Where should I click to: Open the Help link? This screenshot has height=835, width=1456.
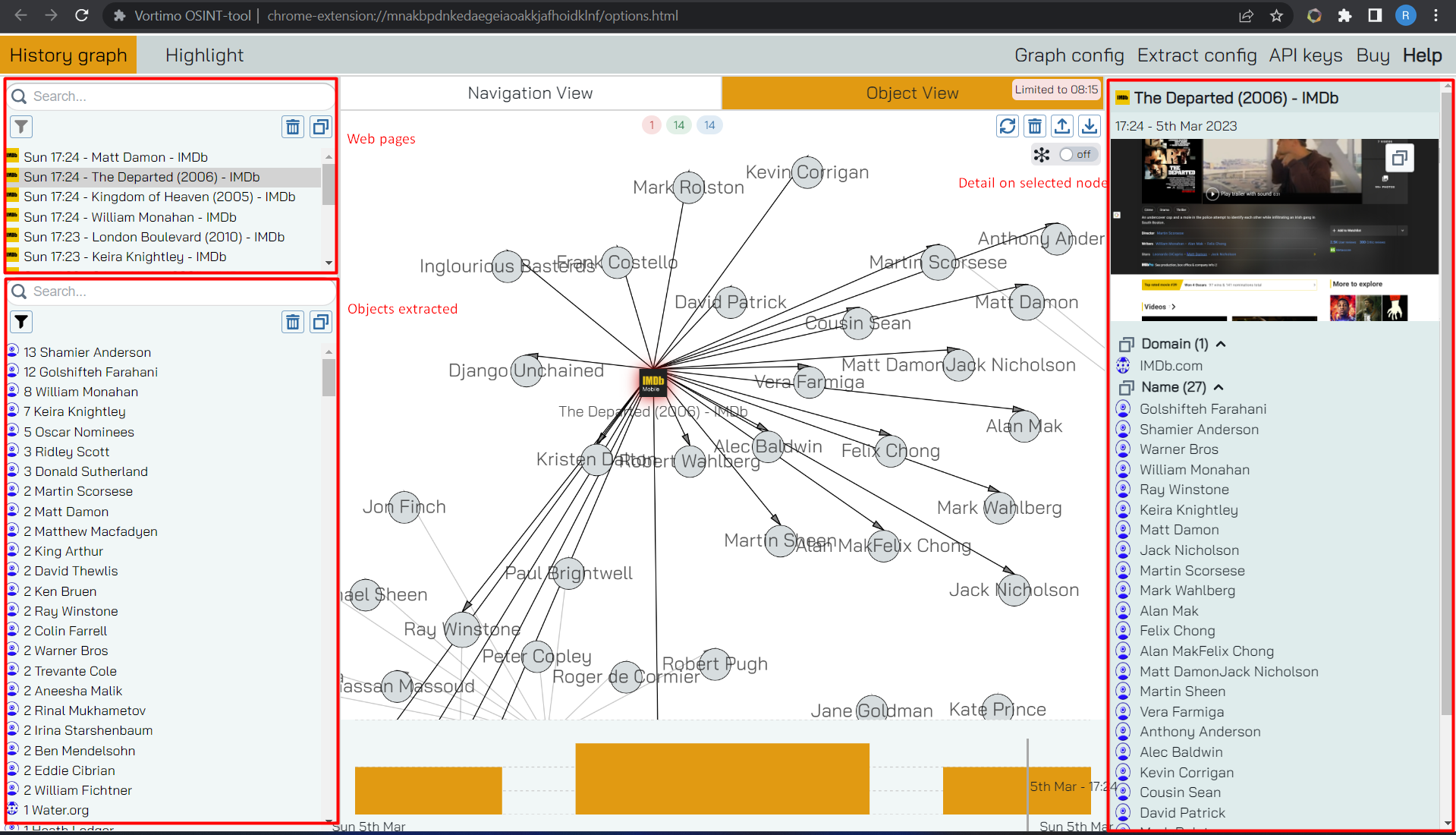point(1422,55)
